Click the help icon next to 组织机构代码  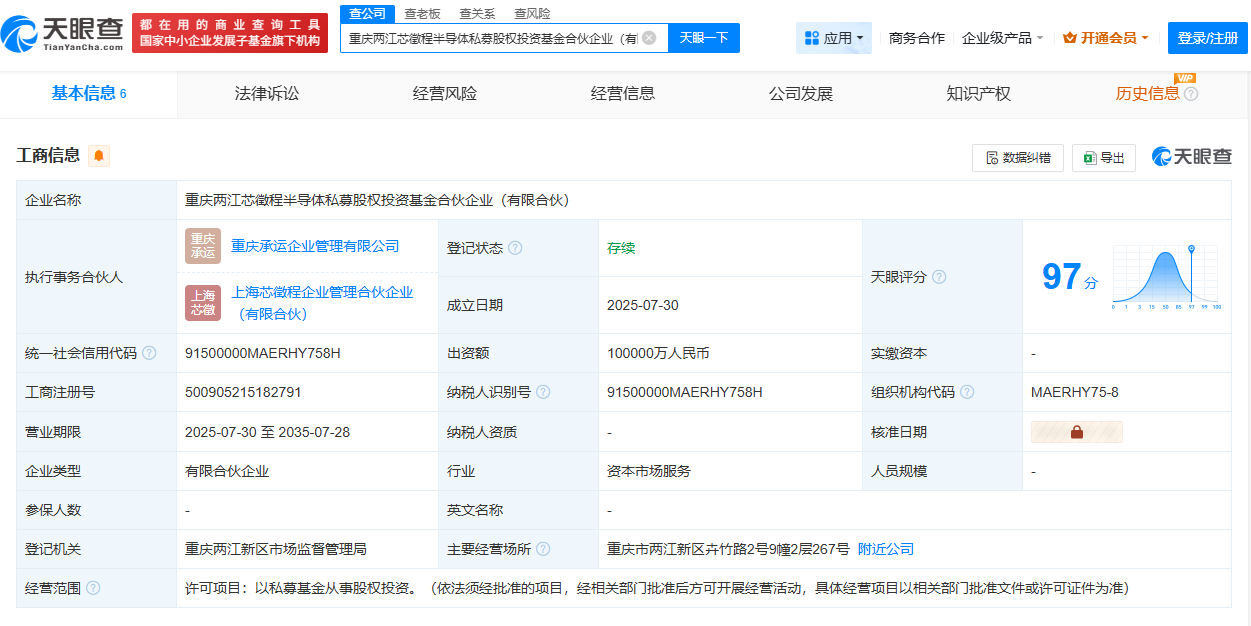pos(967,392)
